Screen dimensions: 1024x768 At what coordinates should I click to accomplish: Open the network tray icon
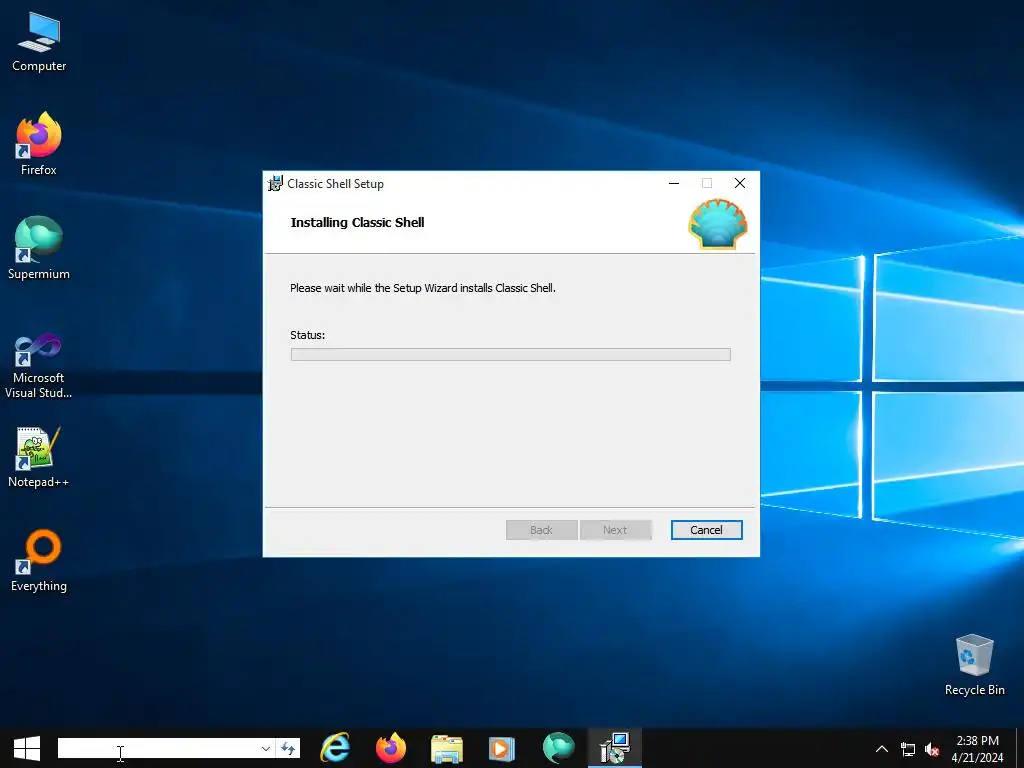tap(908, 749)
